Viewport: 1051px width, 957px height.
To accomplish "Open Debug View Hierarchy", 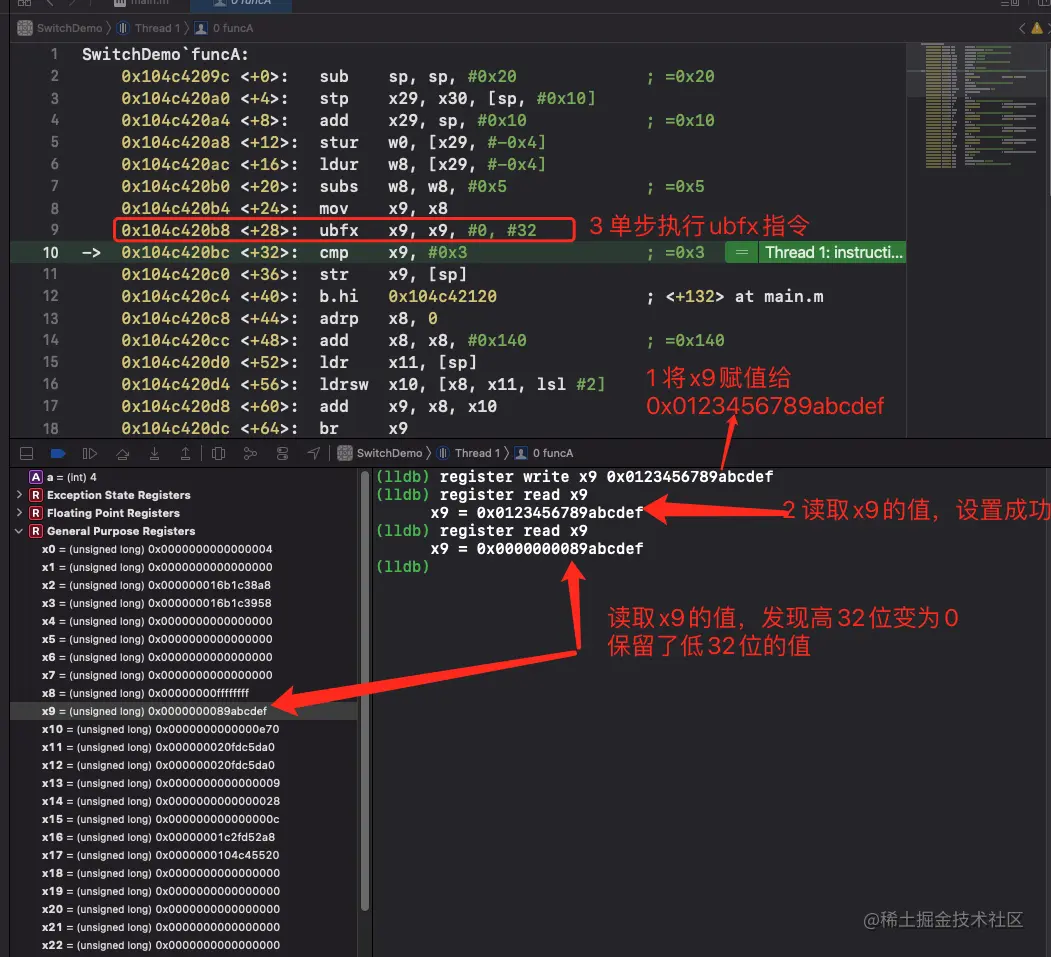I will coord(219,453).
